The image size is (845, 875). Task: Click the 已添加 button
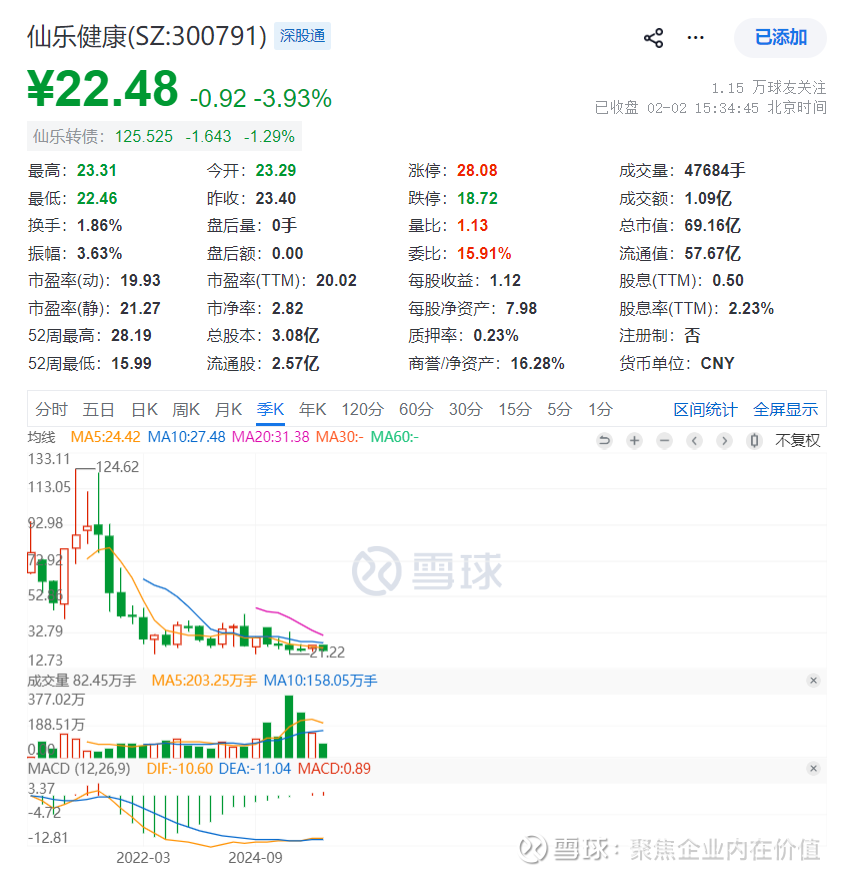[x=780, y=37]
